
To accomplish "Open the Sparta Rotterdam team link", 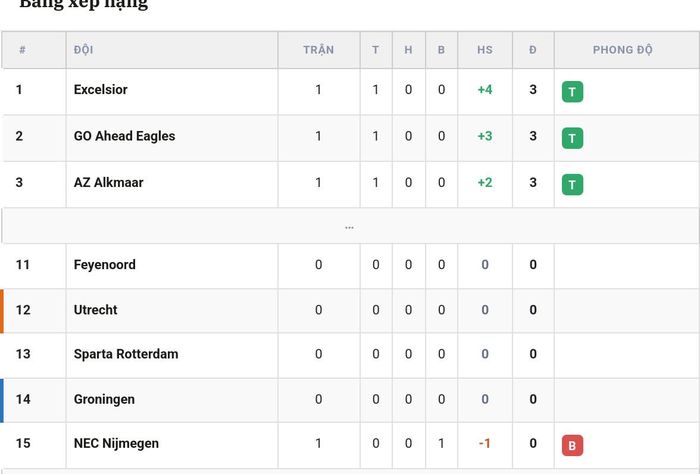I will click(x=126, y=354).
